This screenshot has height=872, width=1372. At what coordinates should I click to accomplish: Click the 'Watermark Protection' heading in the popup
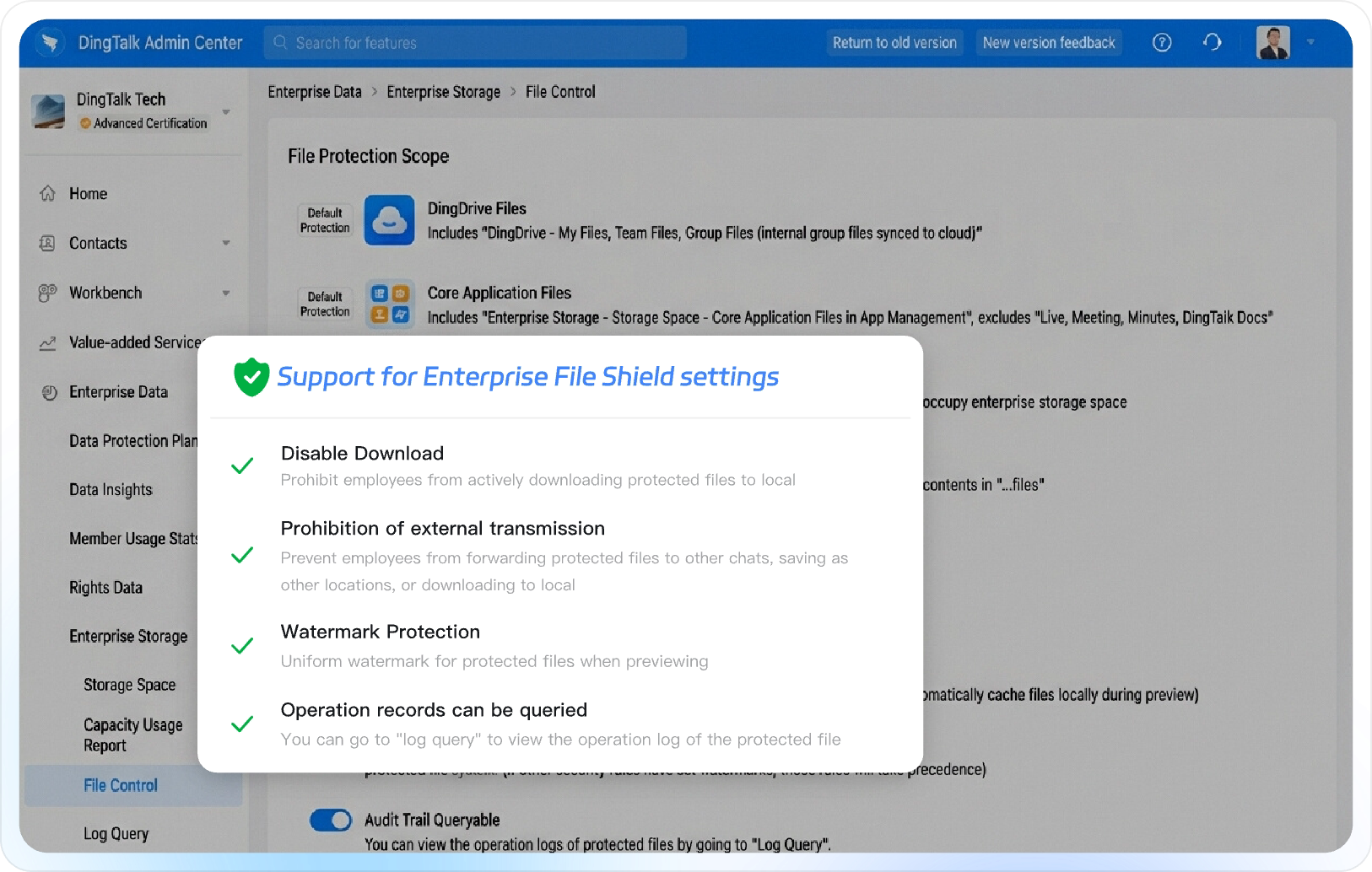point(381,632)
